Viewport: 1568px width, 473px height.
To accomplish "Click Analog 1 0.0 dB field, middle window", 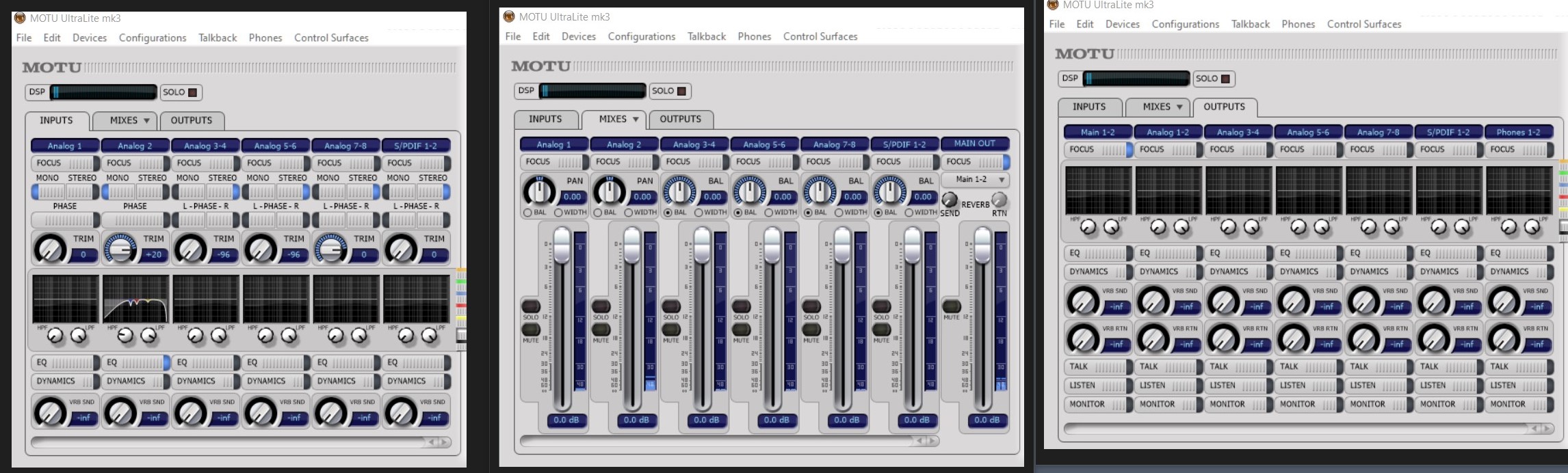I will click(x=565, y=420).
